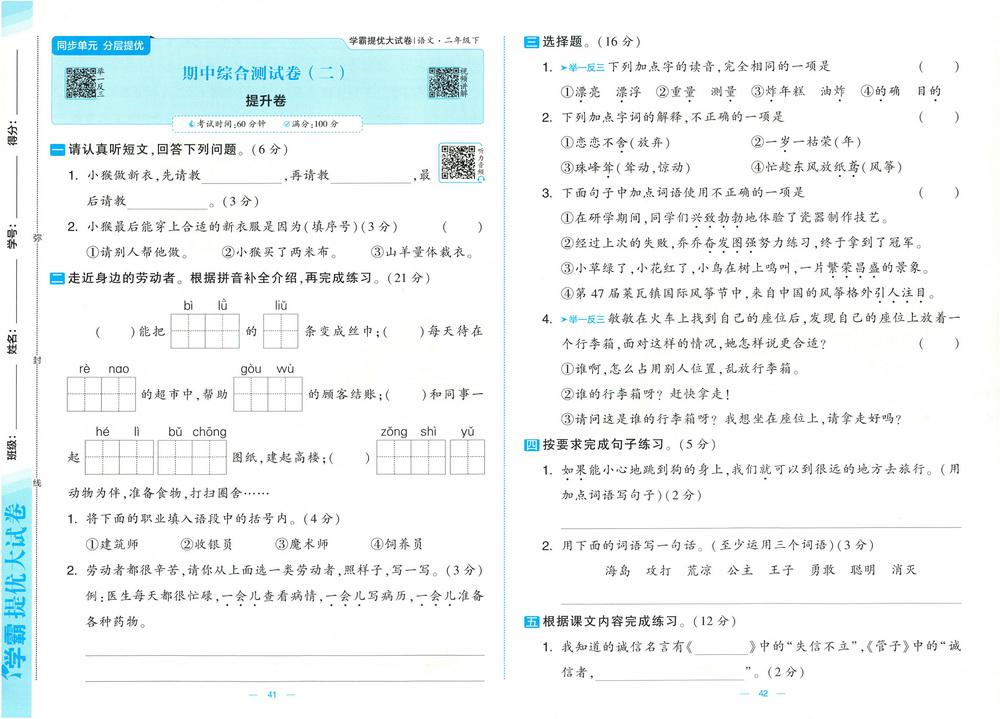Click the icon beside 满分:100分

(287, 124)
